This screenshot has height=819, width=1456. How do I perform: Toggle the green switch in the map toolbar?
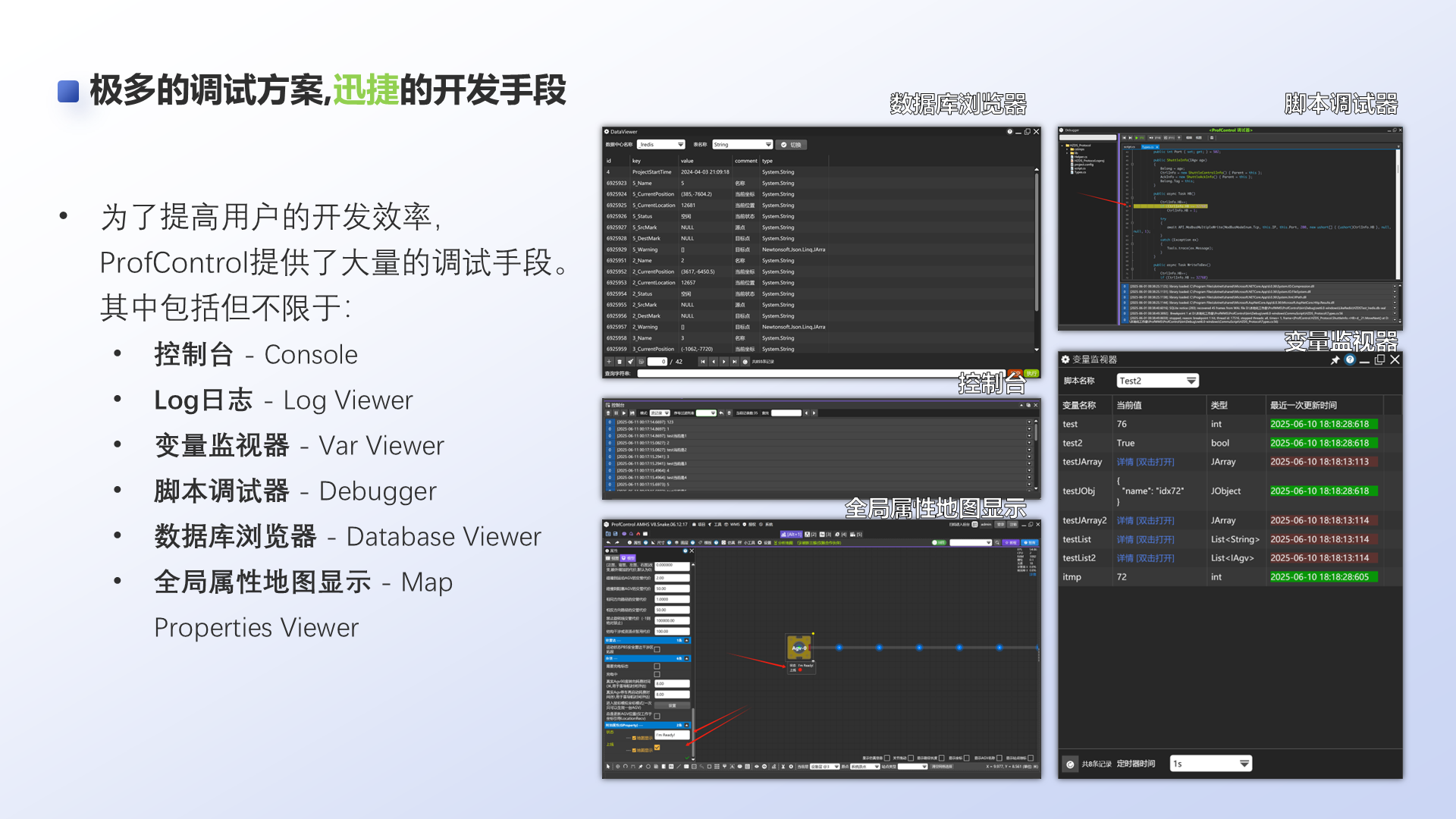[x=938, y=543]
